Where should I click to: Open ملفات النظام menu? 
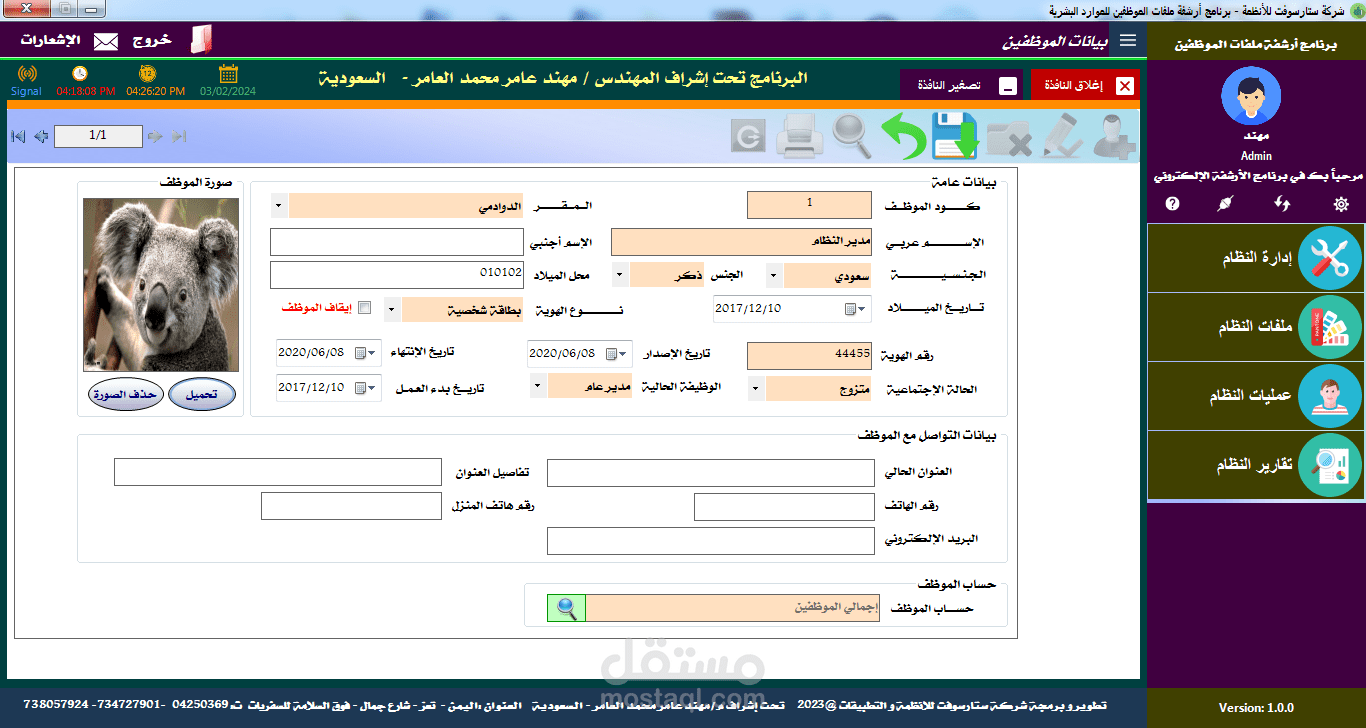1256,327
